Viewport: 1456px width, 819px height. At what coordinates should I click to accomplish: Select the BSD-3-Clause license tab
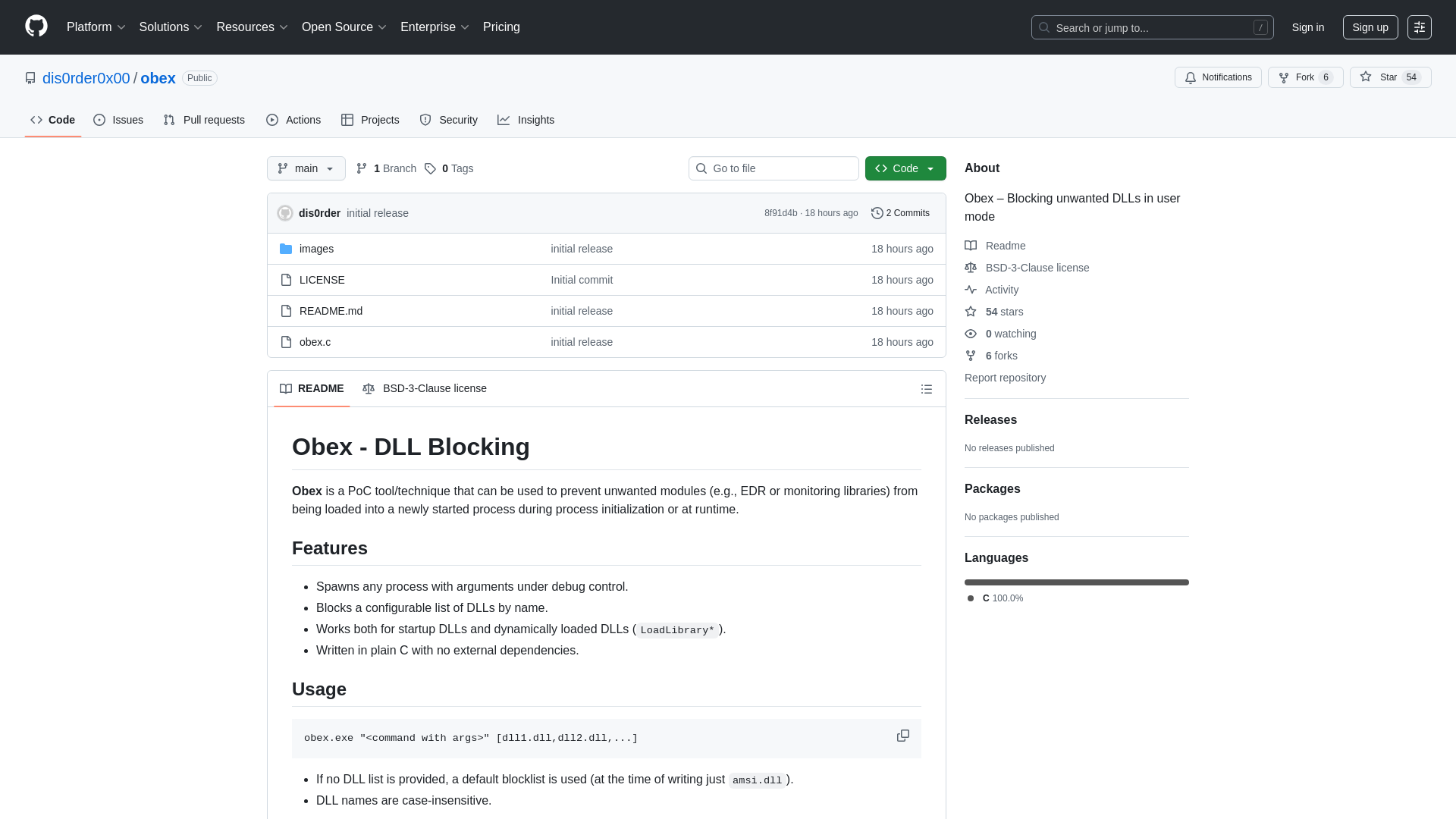pyautogui.click(x=425, y=388)
